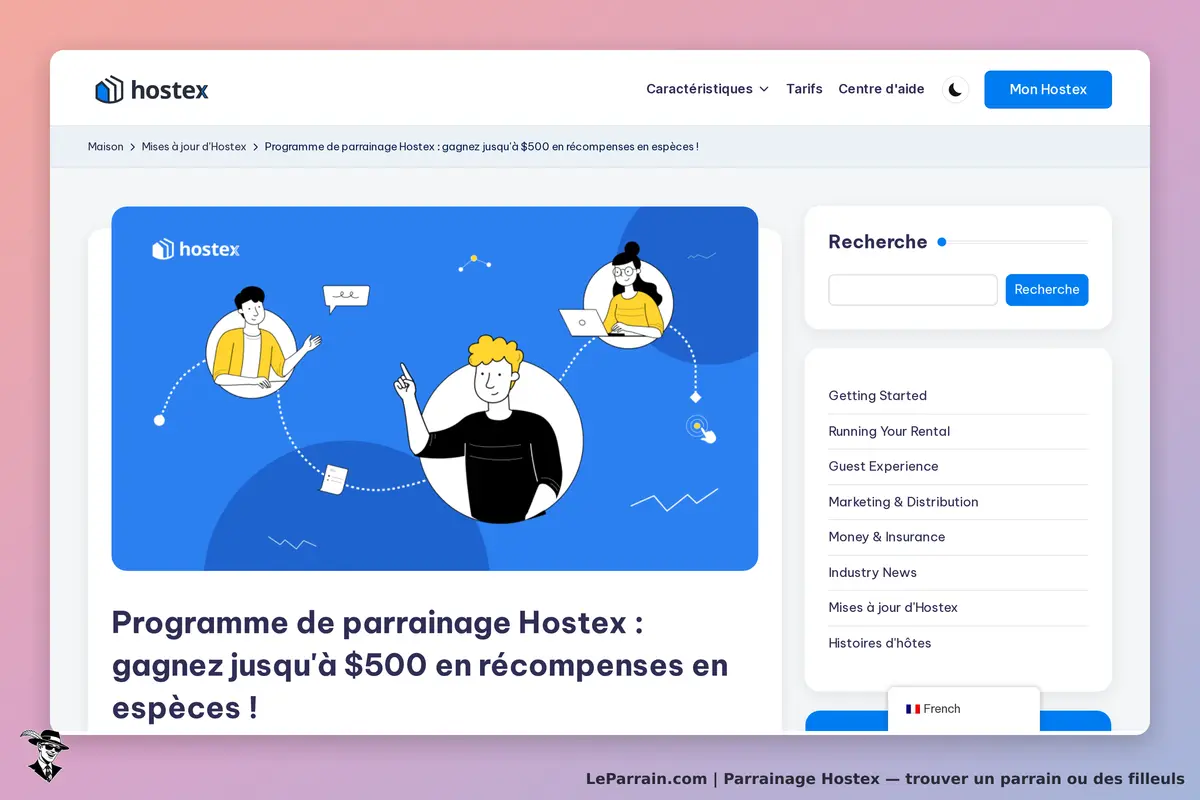The height and width of the screenshot is (800, 1200).
Task: Open the Histoires d'hôtes category
Action: (879, 643)
